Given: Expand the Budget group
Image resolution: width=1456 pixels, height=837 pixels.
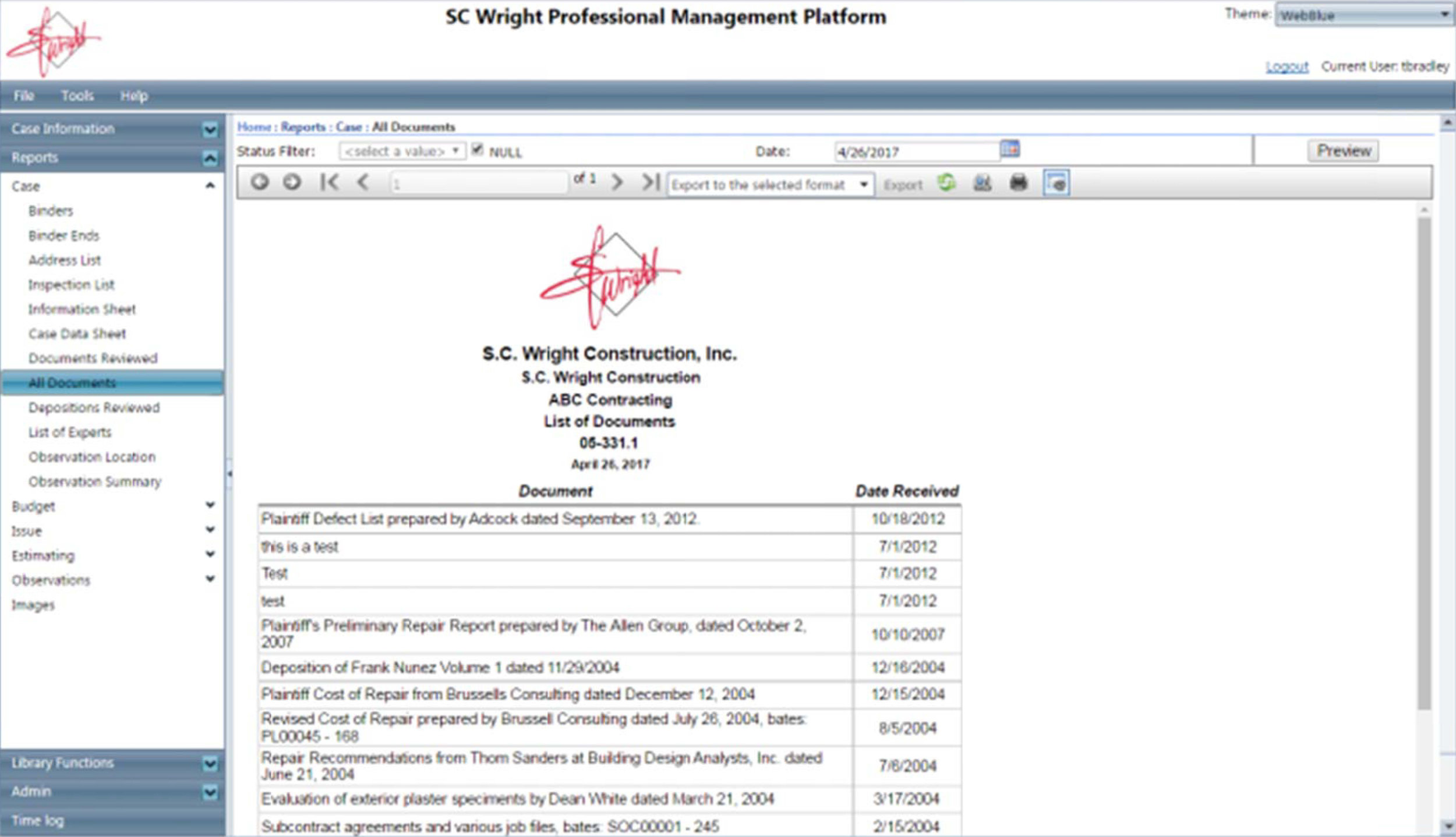Looking at the screenshot, I should [210, 505].
